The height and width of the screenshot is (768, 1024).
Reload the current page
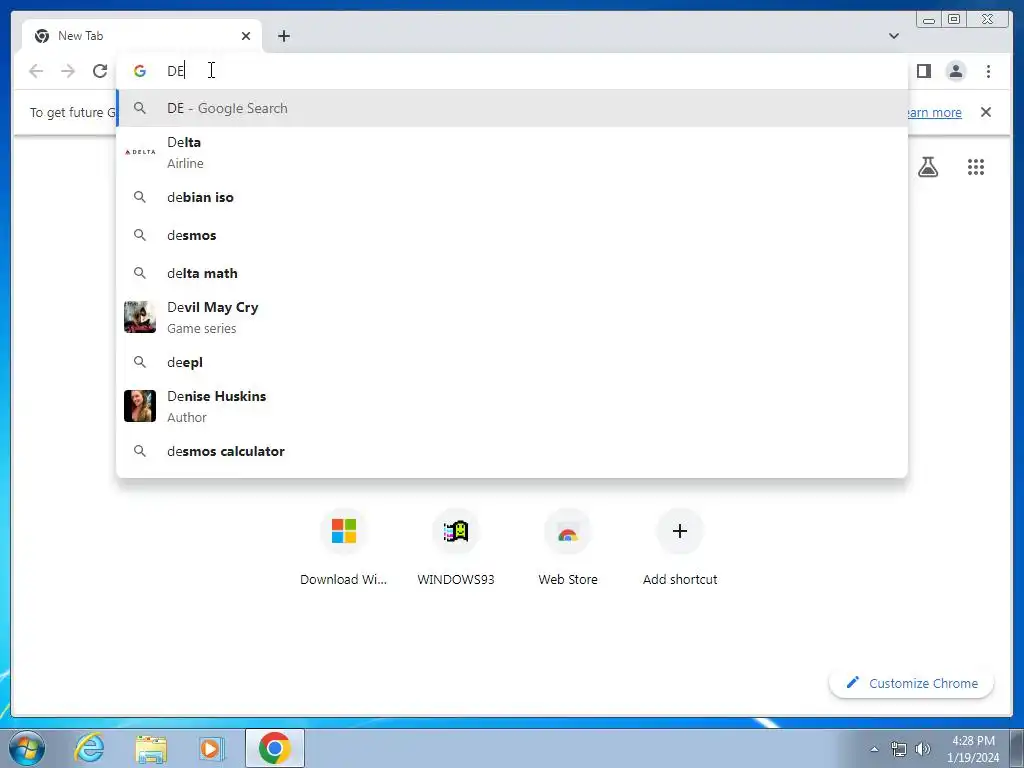pos(100,71)
